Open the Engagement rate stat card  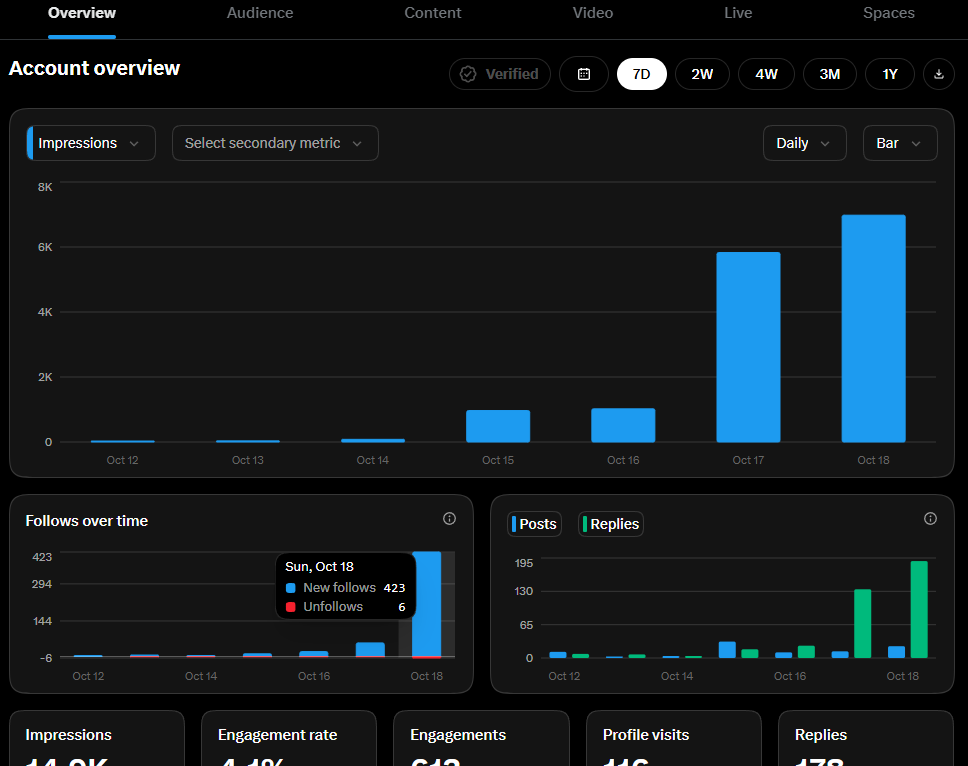(289, 738)
